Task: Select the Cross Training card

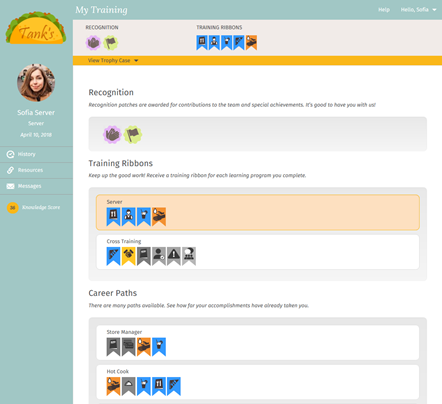Action: pos(258,252)
